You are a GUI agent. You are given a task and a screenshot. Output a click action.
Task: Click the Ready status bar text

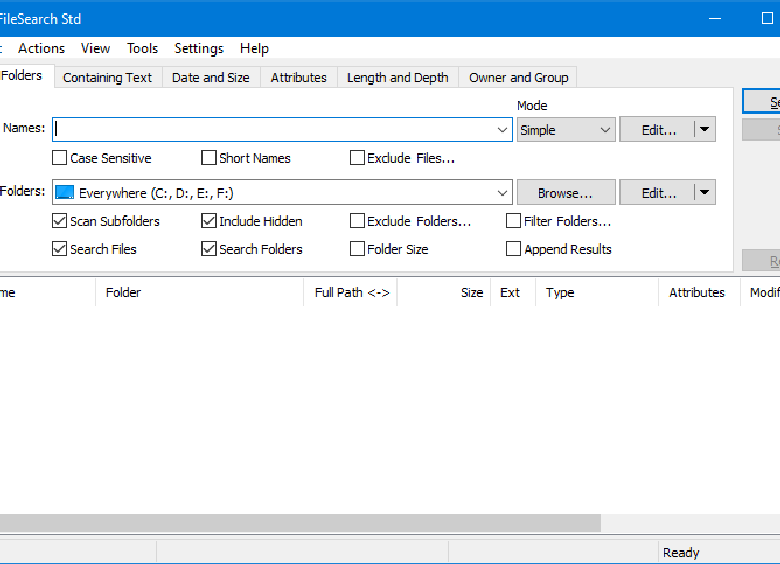(x=681, y=552)
